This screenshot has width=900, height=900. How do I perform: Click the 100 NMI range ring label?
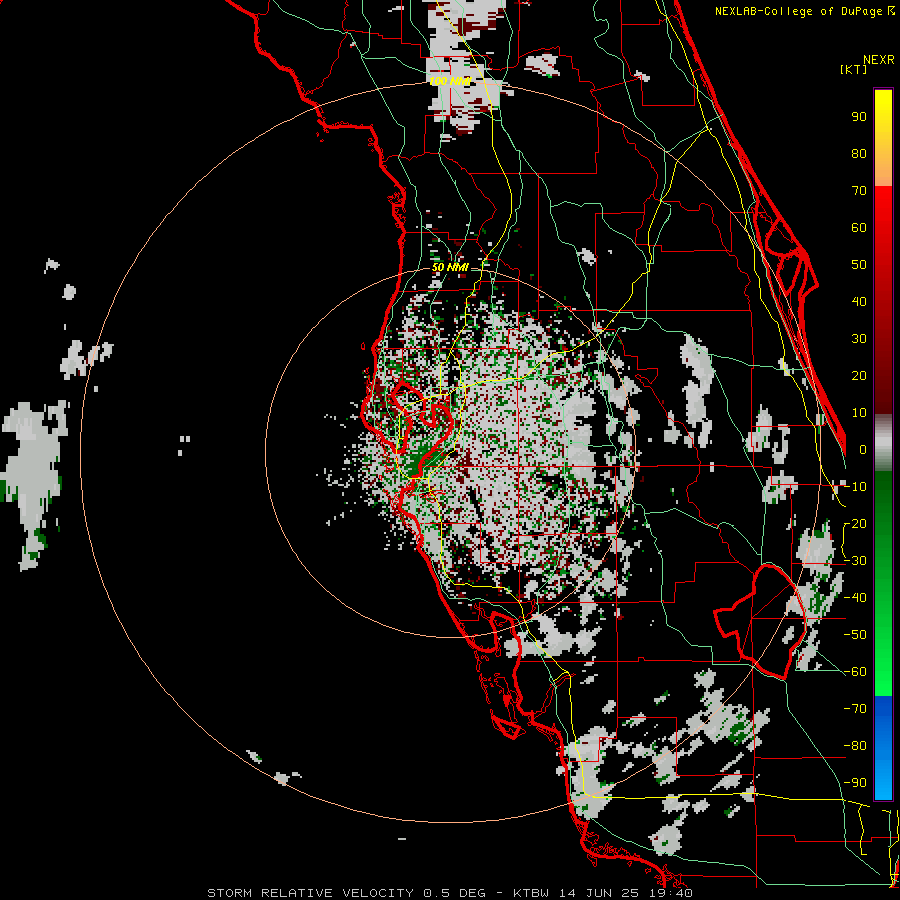pyautogui.click(x=450, y=82)
